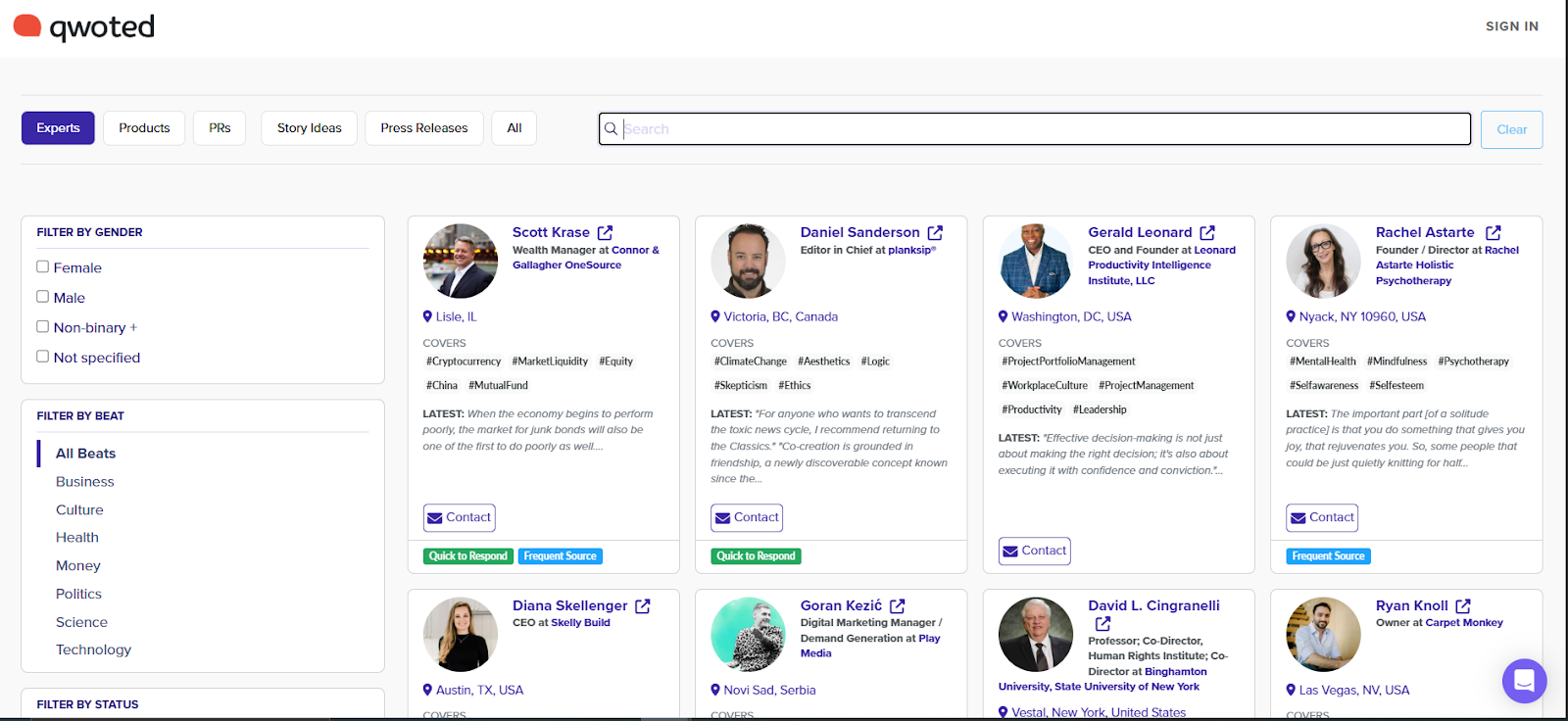
Task: Filter by Science beat
Action: pyautogui.click(x=81, y=623)
